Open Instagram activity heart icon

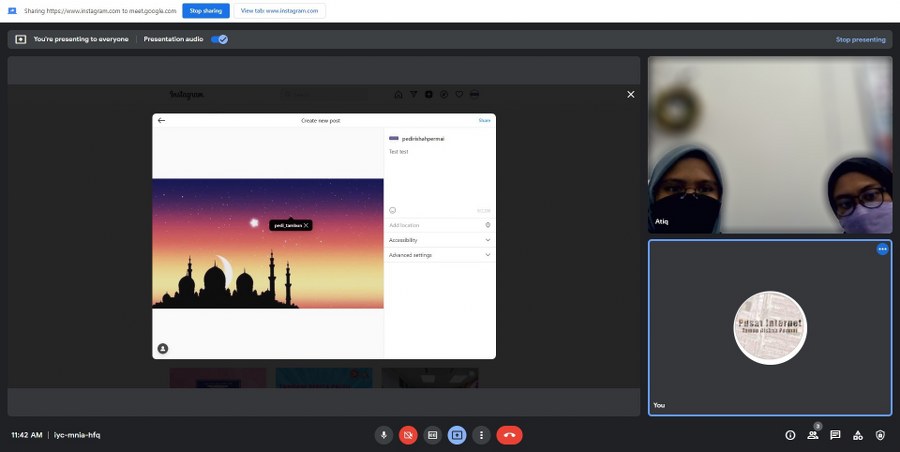459,95
